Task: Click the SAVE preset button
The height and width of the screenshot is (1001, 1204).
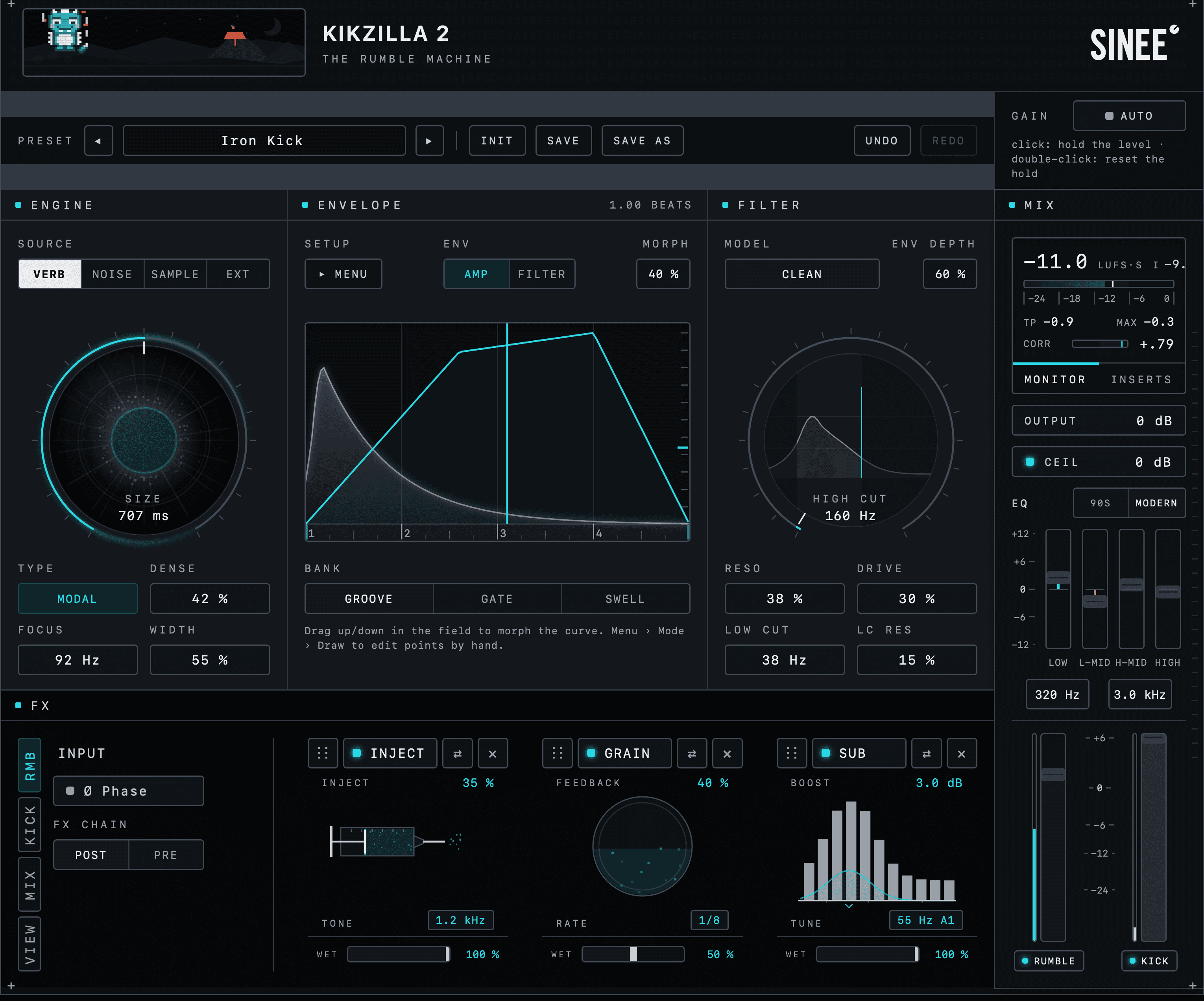Action: click(563, 140)
